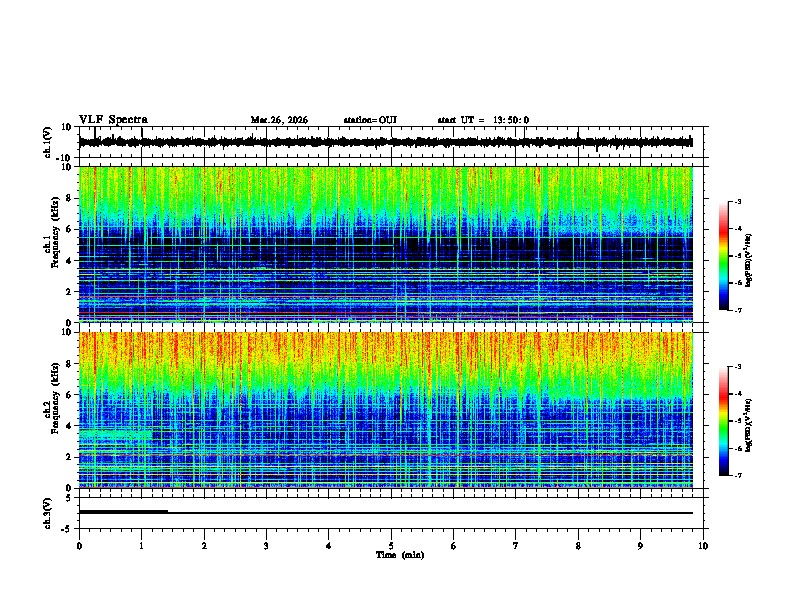
Task: Click time axis tick label "9"
Action: 640,546
